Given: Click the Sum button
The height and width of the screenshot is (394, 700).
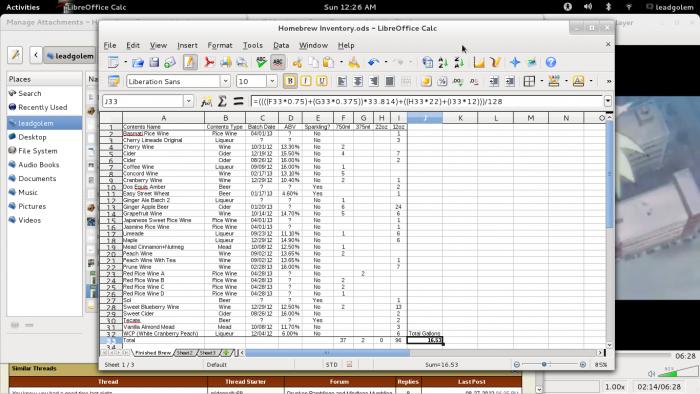Looking at the screenshot, I should 222,102.
